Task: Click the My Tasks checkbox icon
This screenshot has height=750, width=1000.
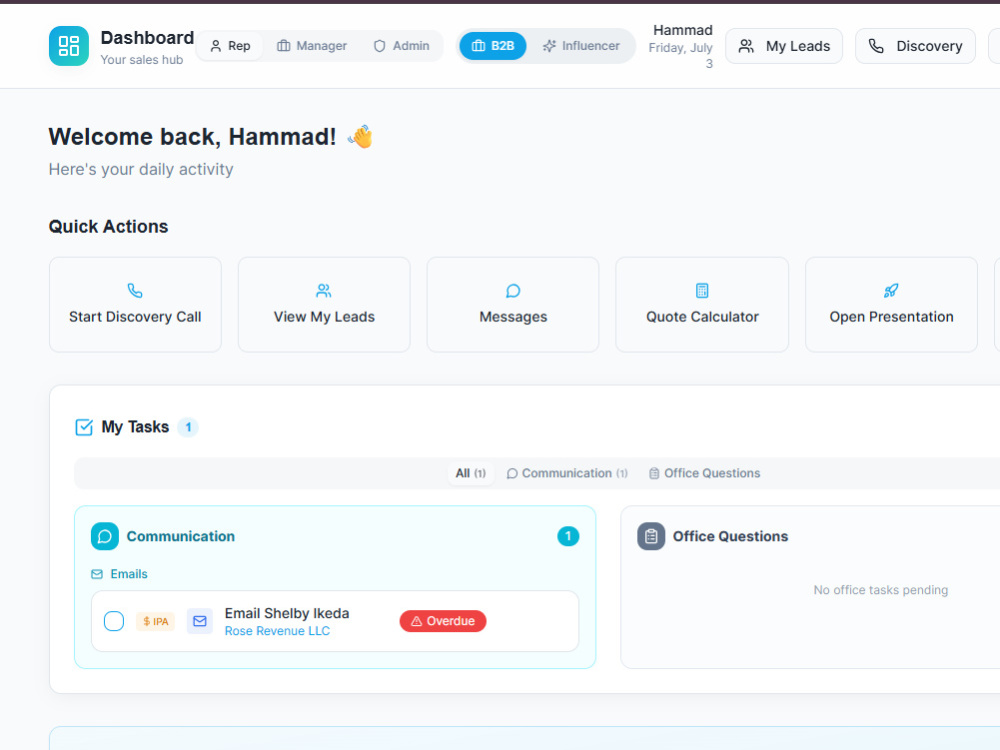Action: (x=84, y=427)
